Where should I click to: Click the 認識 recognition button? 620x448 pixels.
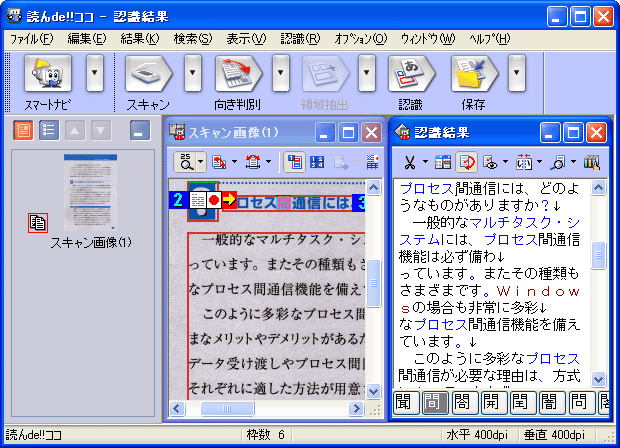tap(411, 74)
